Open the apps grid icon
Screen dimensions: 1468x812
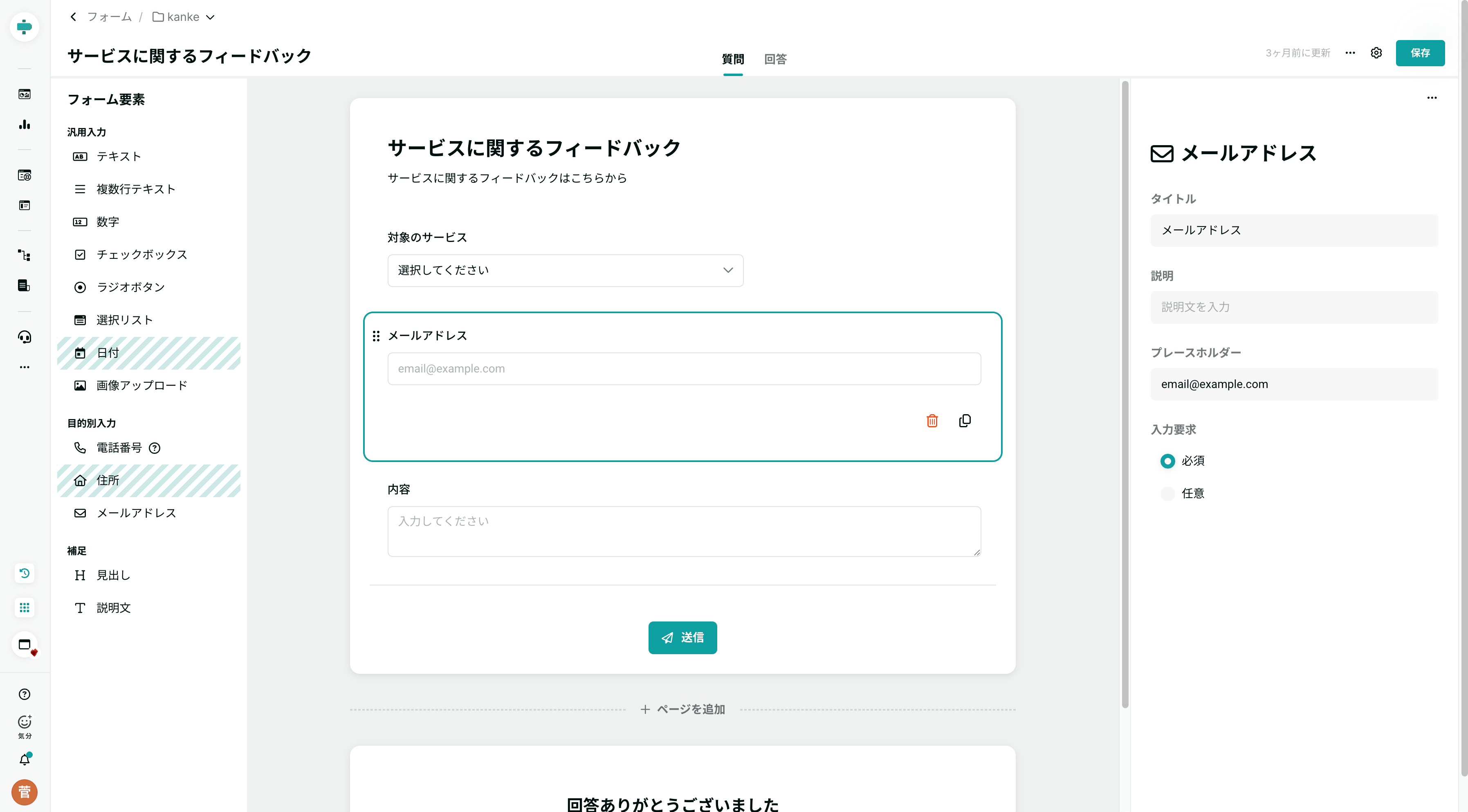pyautogui.click(x=25, y=608)
